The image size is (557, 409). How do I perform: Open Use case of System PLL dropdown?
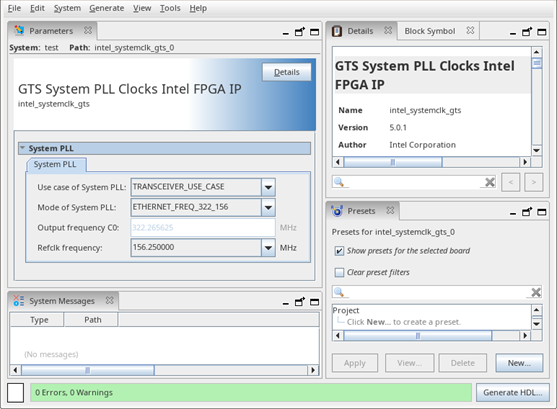click(x=268, y=187)
